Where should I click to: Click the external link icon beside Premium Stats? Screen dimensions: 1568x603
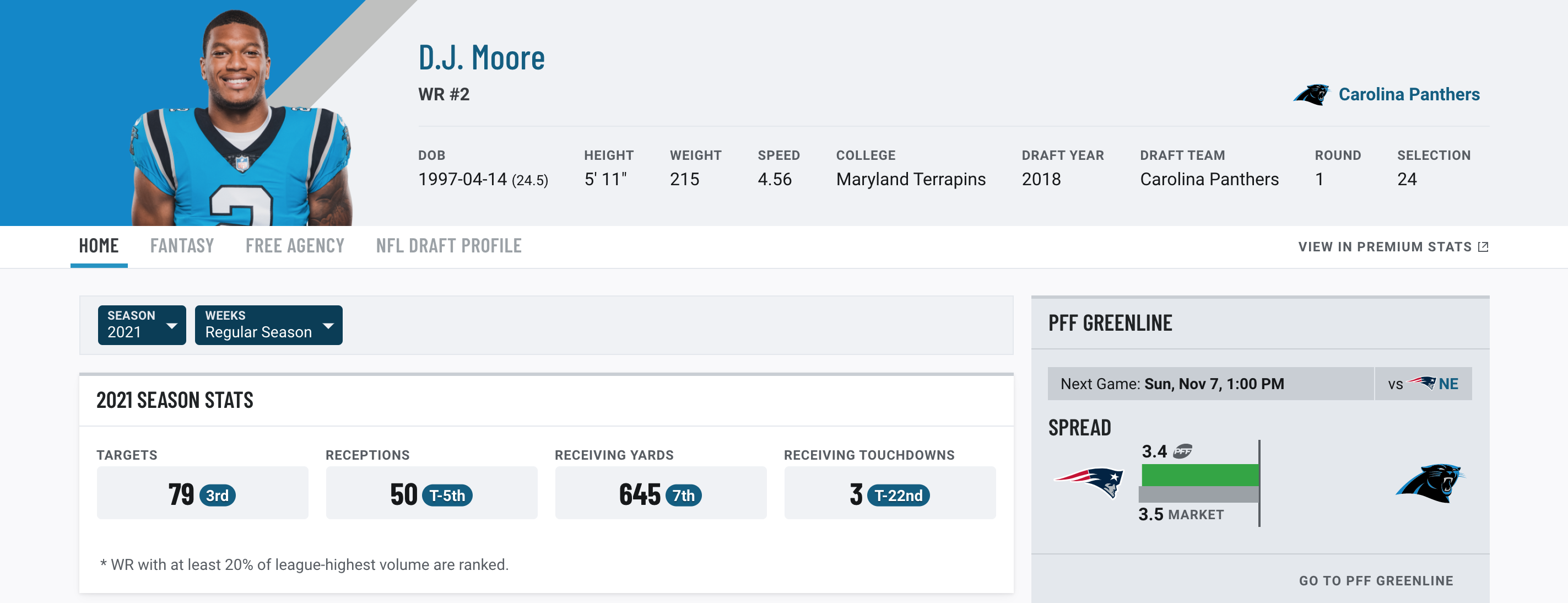(1483, 247)
